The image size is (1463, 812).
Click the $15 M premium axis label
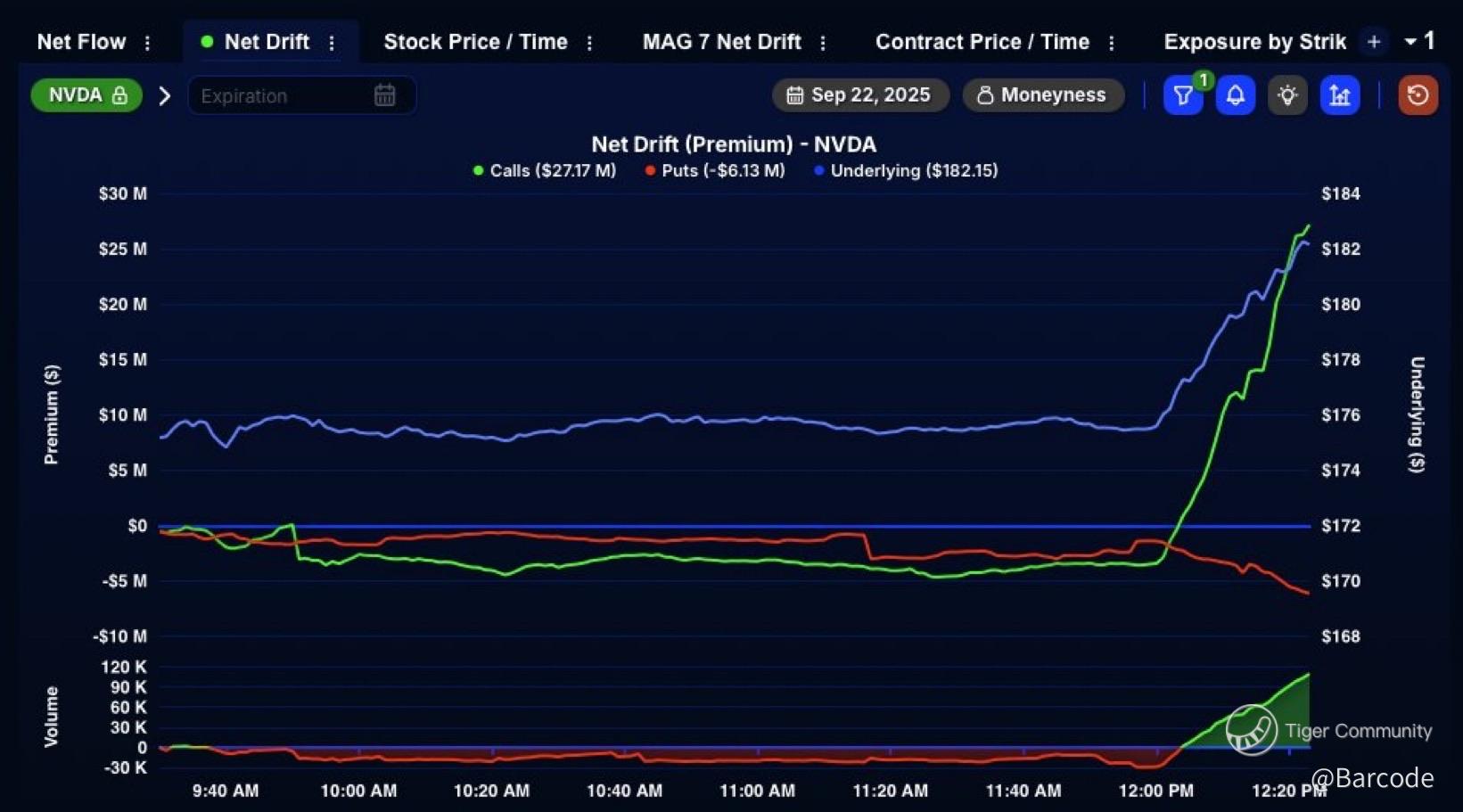click(x=123, y=359)
